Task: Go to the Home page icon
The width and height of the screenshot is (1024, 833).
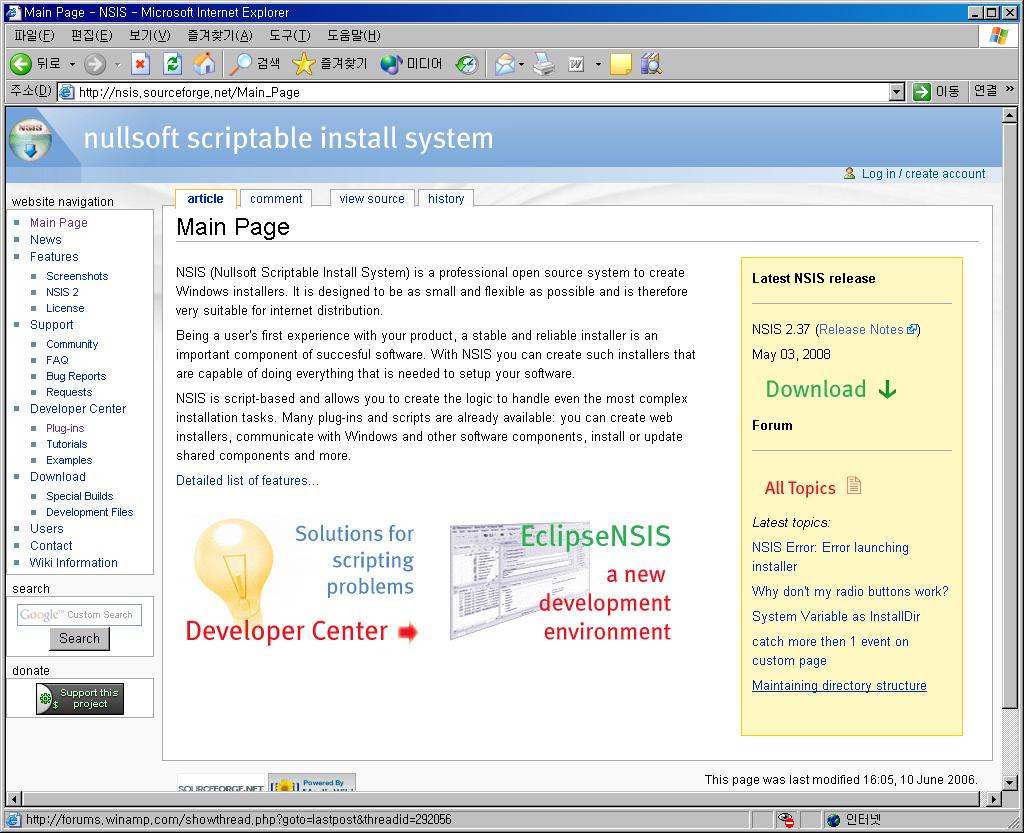Action: click(204, 63)
